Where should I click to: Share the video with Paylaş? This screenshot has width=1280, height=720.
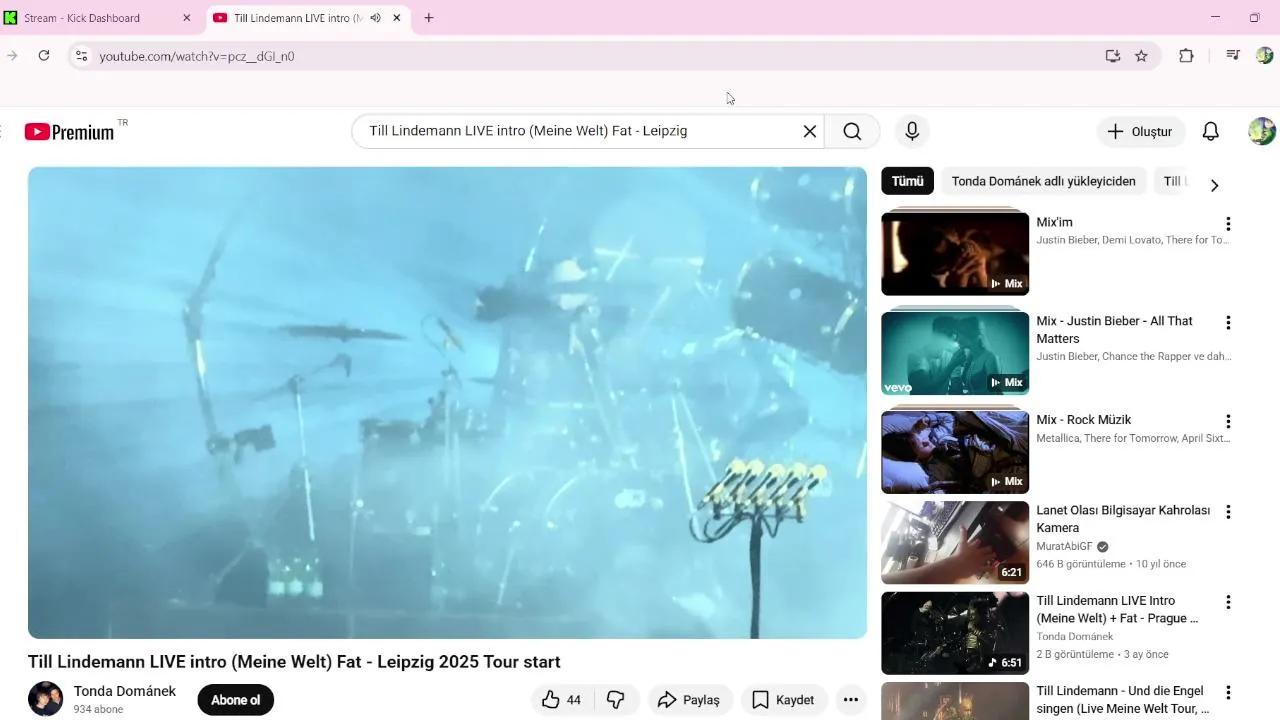click(x=690, y=700)
